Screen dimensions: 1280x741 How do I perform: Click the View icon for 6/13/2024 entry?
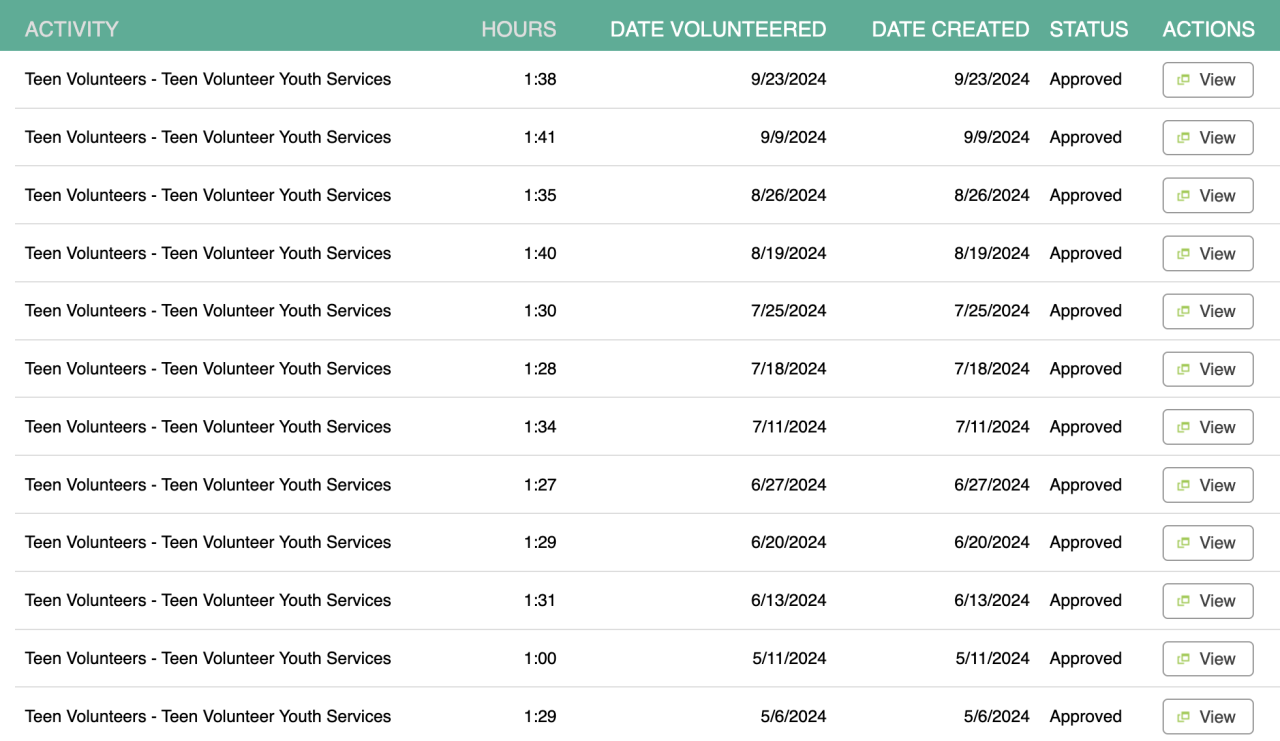click(x=1184, y=602)
